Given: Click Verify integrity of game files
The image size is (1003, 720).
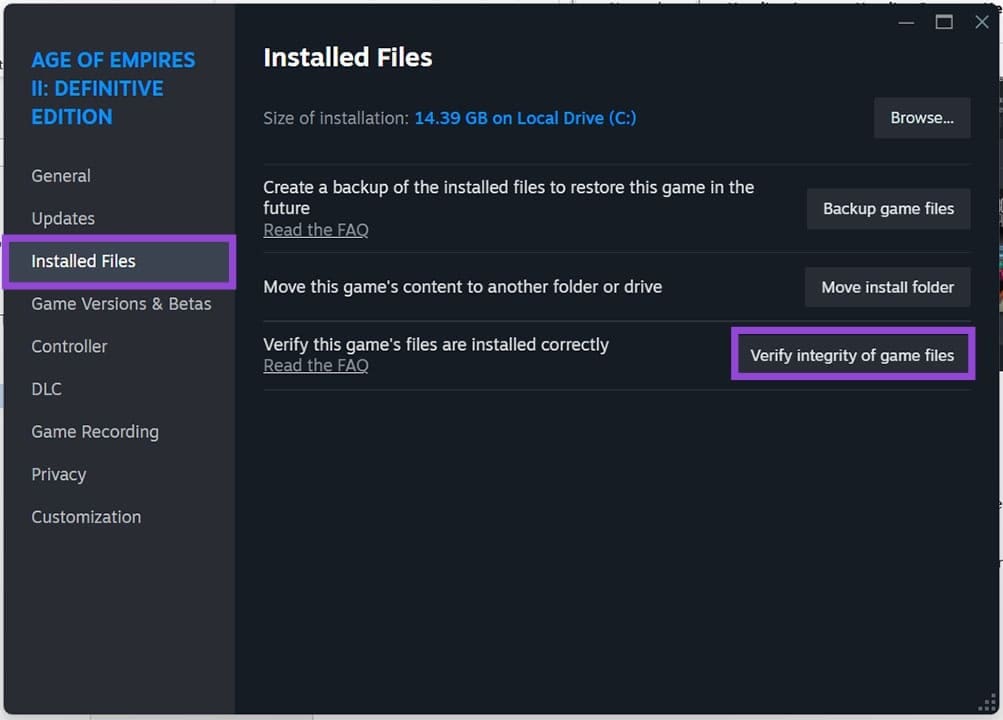Looking at the screenshot, I should tap(852, 353).
